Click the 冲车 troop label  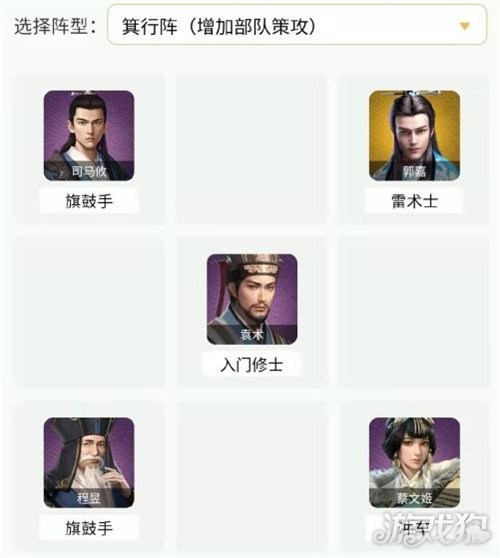[413, 528]
